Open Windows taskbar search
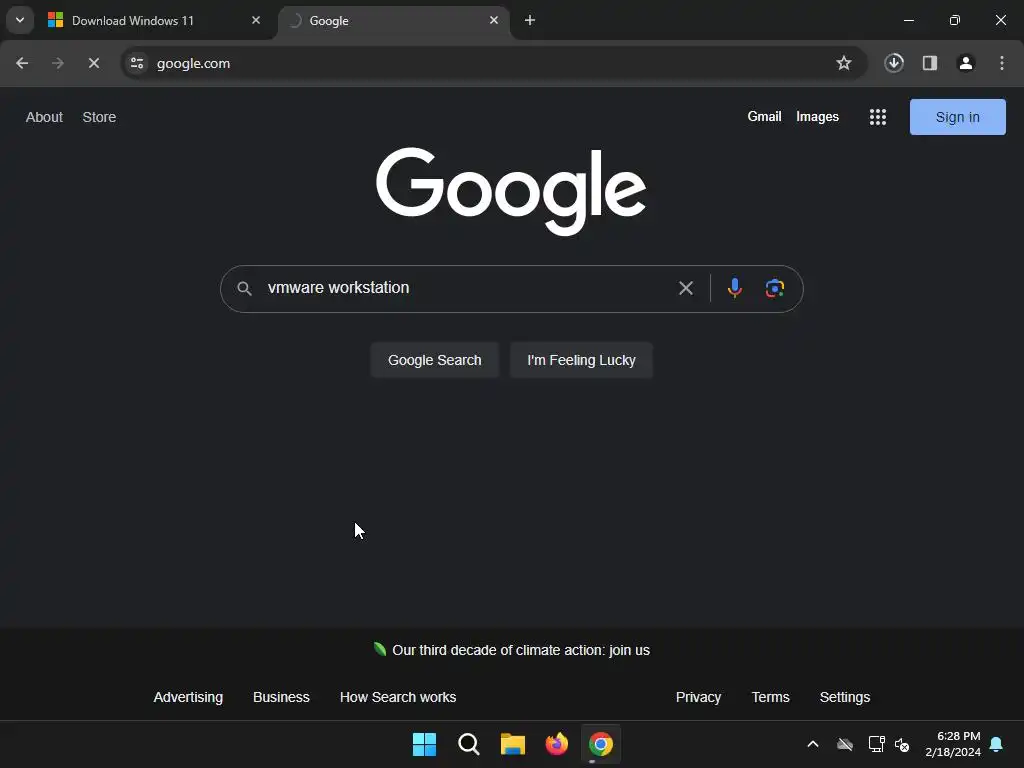 coord(469,744)
